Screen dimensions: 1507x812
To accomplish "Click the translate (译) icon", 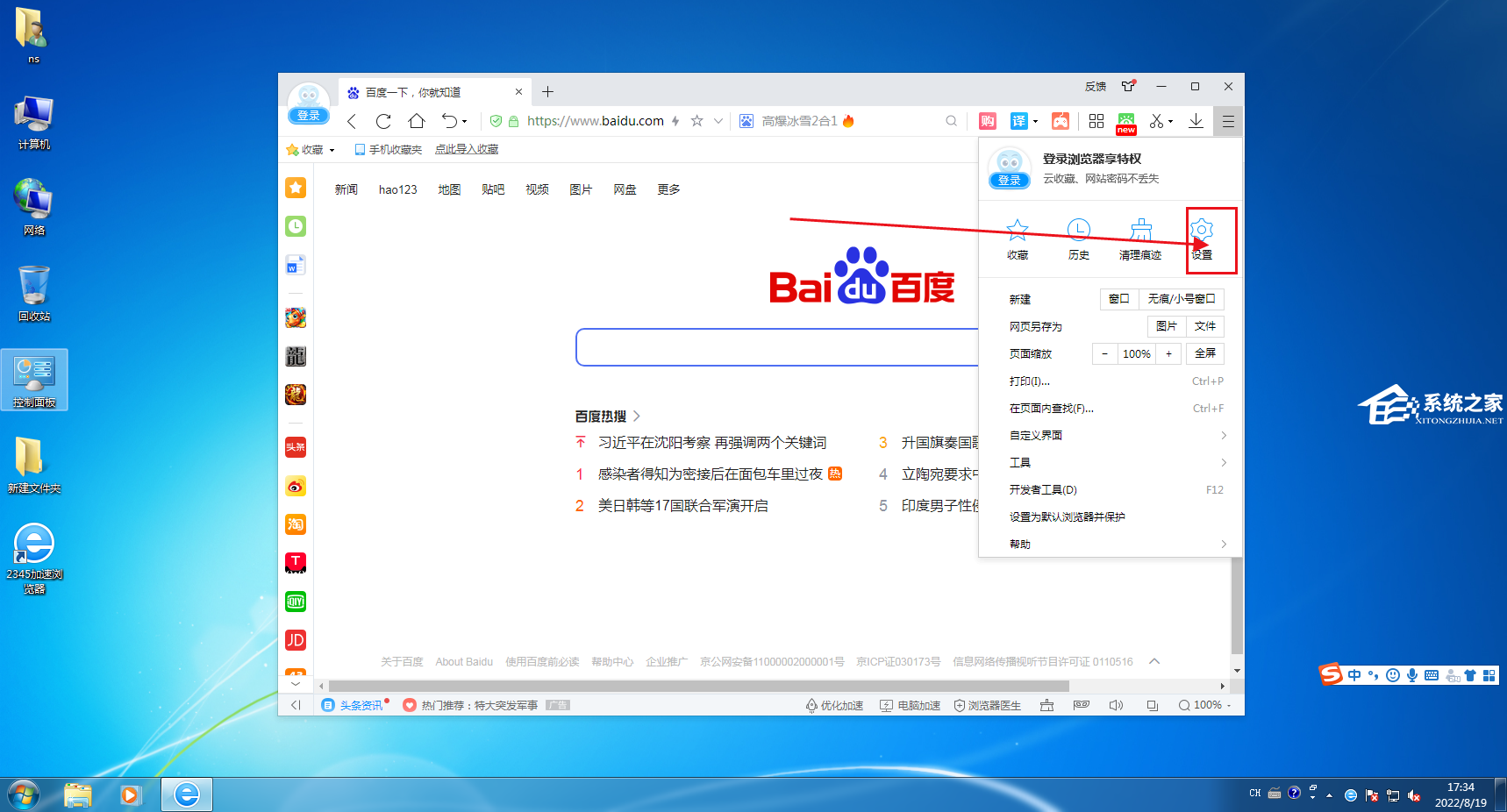I will click(x=1018, y=121).
